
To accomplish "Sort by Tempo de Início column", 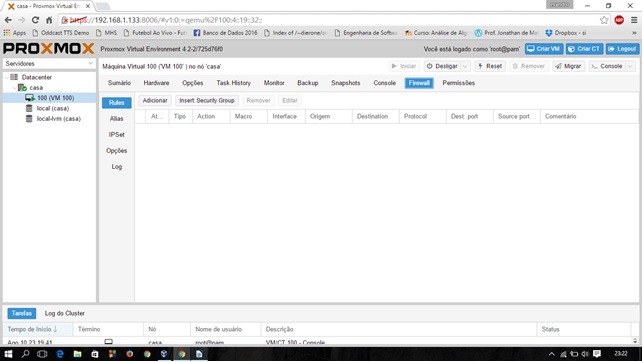I will (38, 329).
